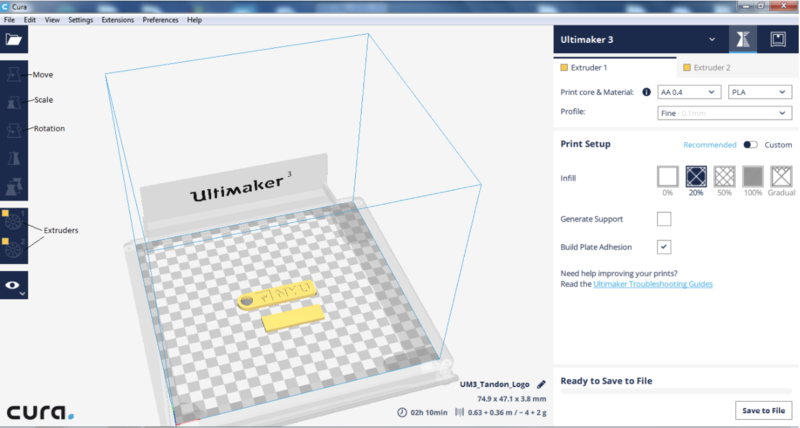Viewport: 800px width, 428px height.
Task: Open the Help menu
Action: 194,20
